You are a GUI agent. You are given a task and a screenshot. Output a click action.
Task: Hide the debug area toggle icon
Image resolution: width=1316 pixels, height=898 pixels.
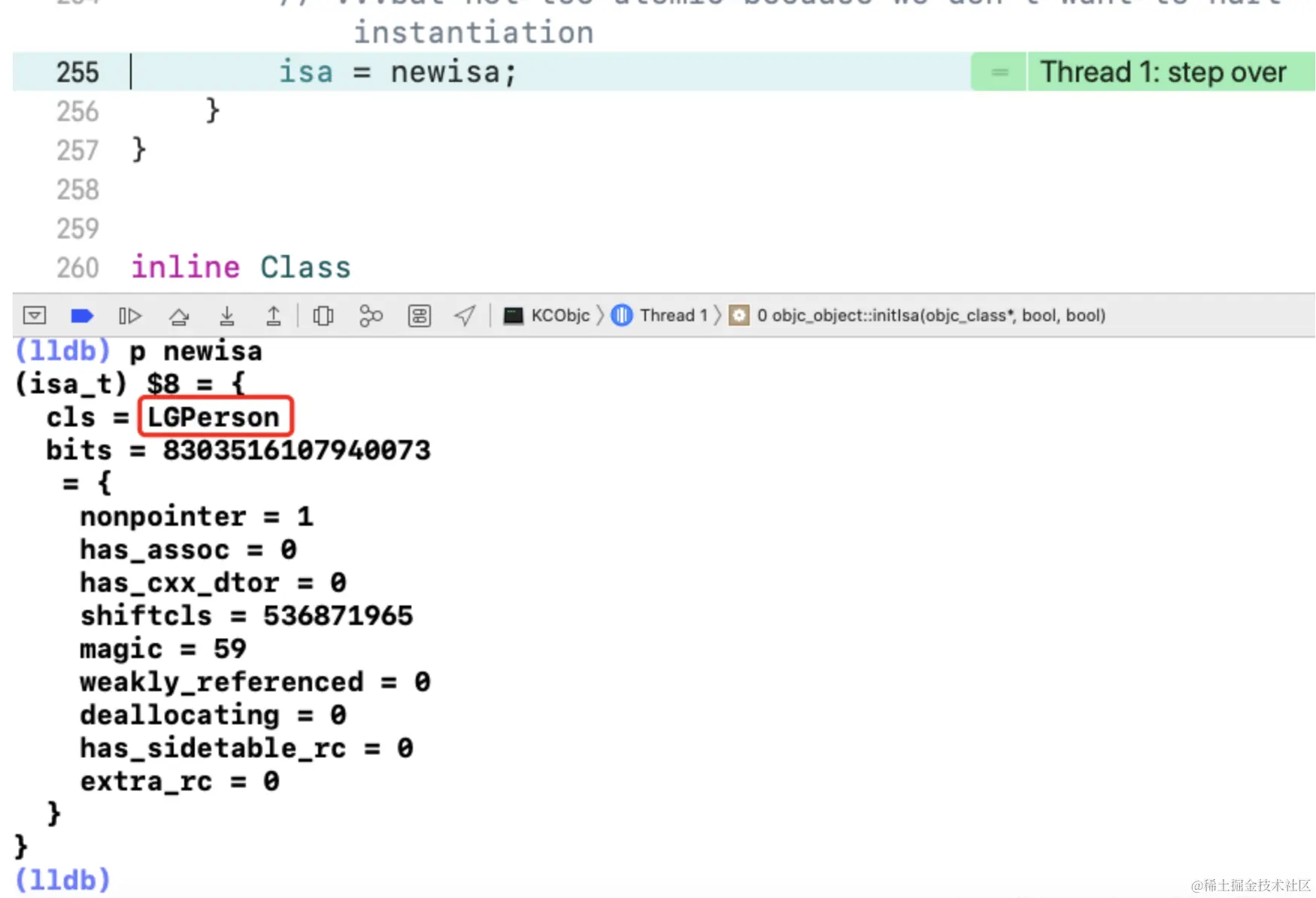(x=35, y=315)
